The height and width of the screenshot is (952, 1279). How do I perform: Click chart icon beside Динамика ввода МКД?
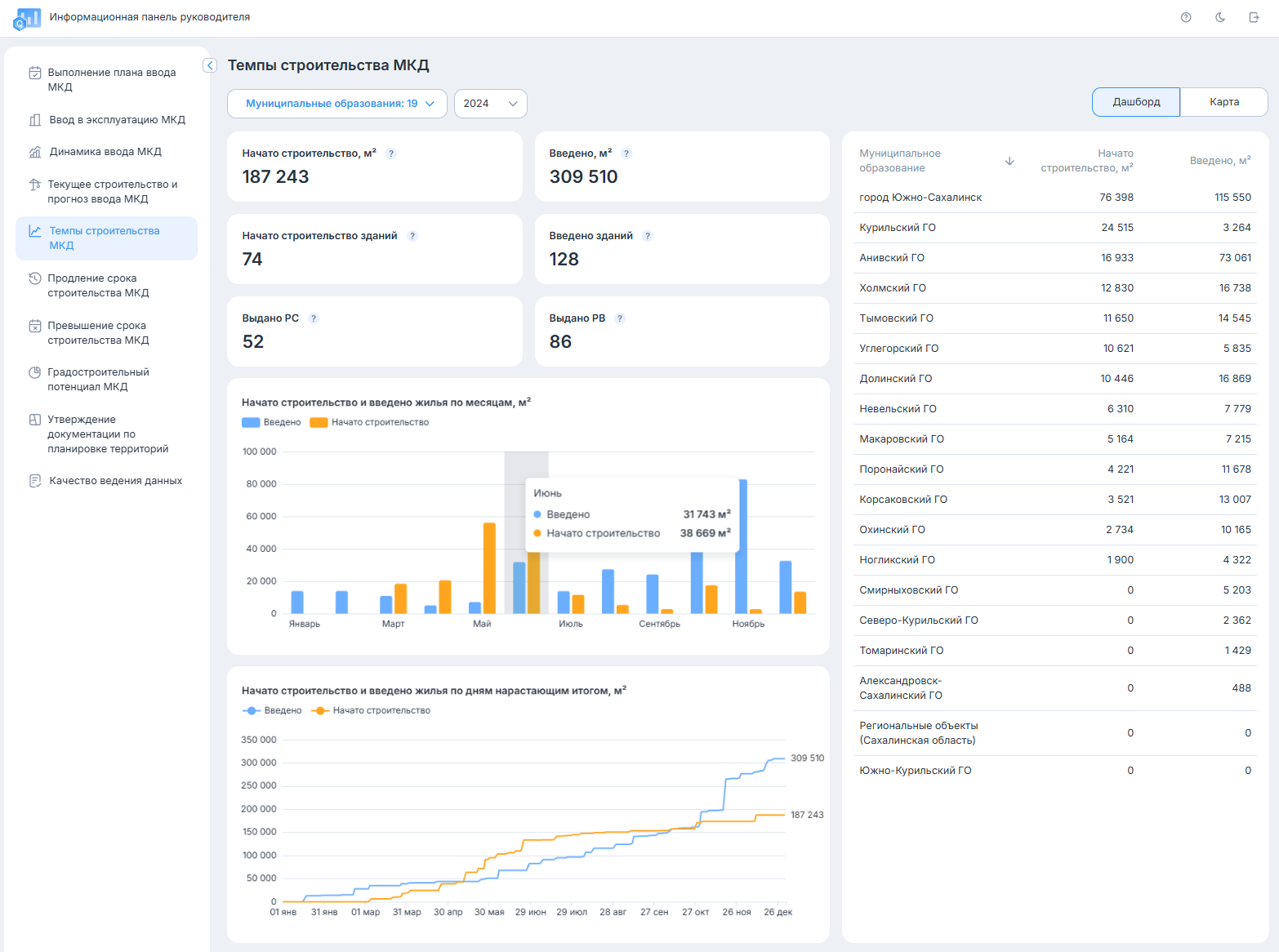[x=35, y=152]
